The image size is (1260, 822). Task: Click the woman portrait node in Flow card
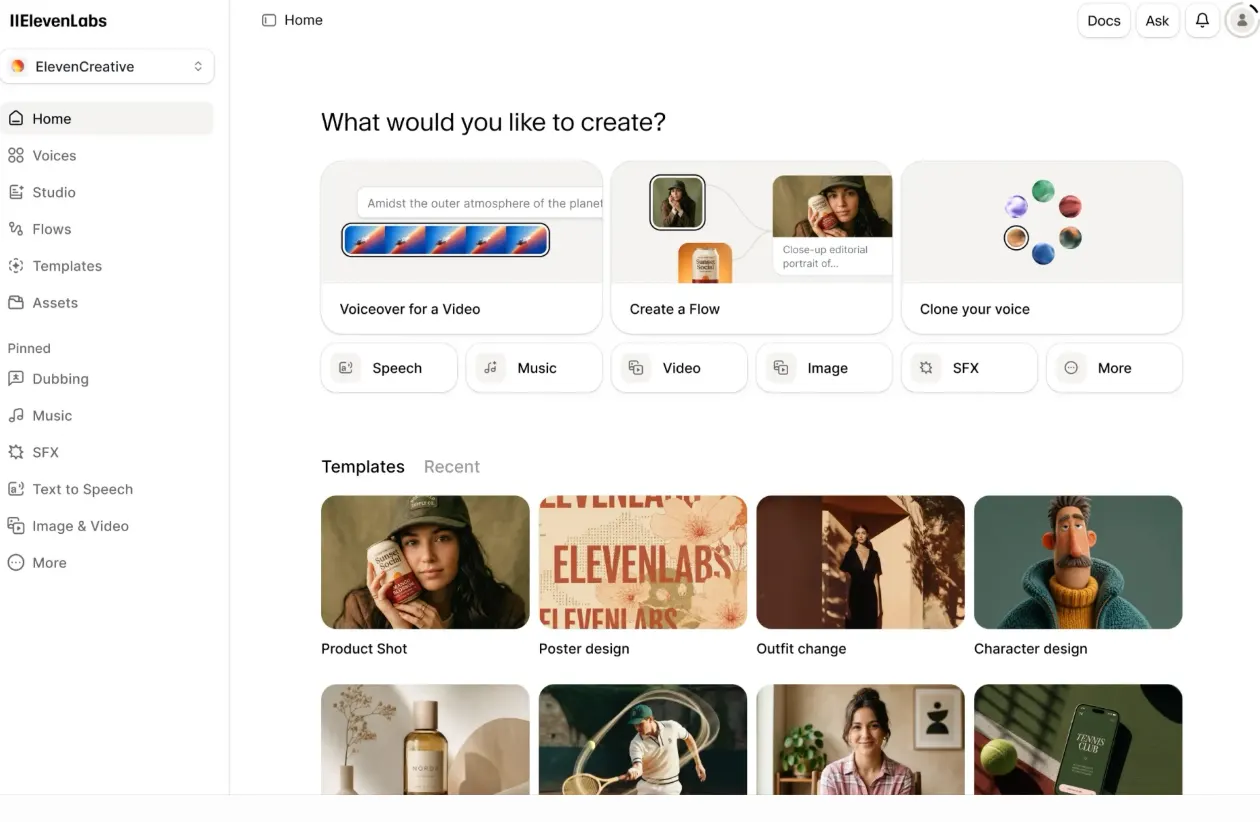(x=678, y=203)
